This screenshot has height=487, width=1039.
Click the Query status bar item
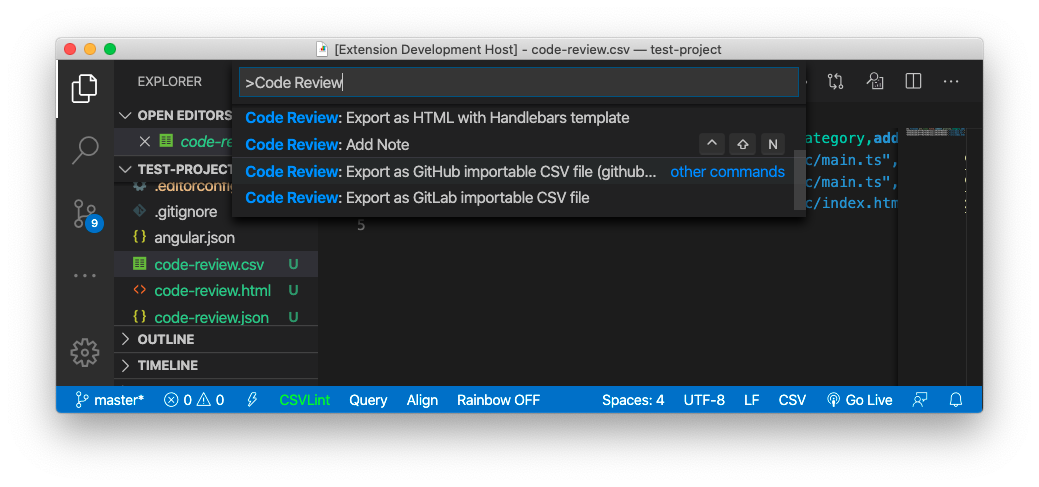tap(368, 400)
